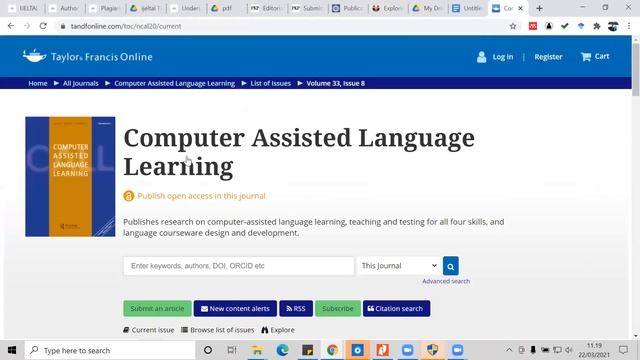Click the Register link

click(x=548, y=57)
